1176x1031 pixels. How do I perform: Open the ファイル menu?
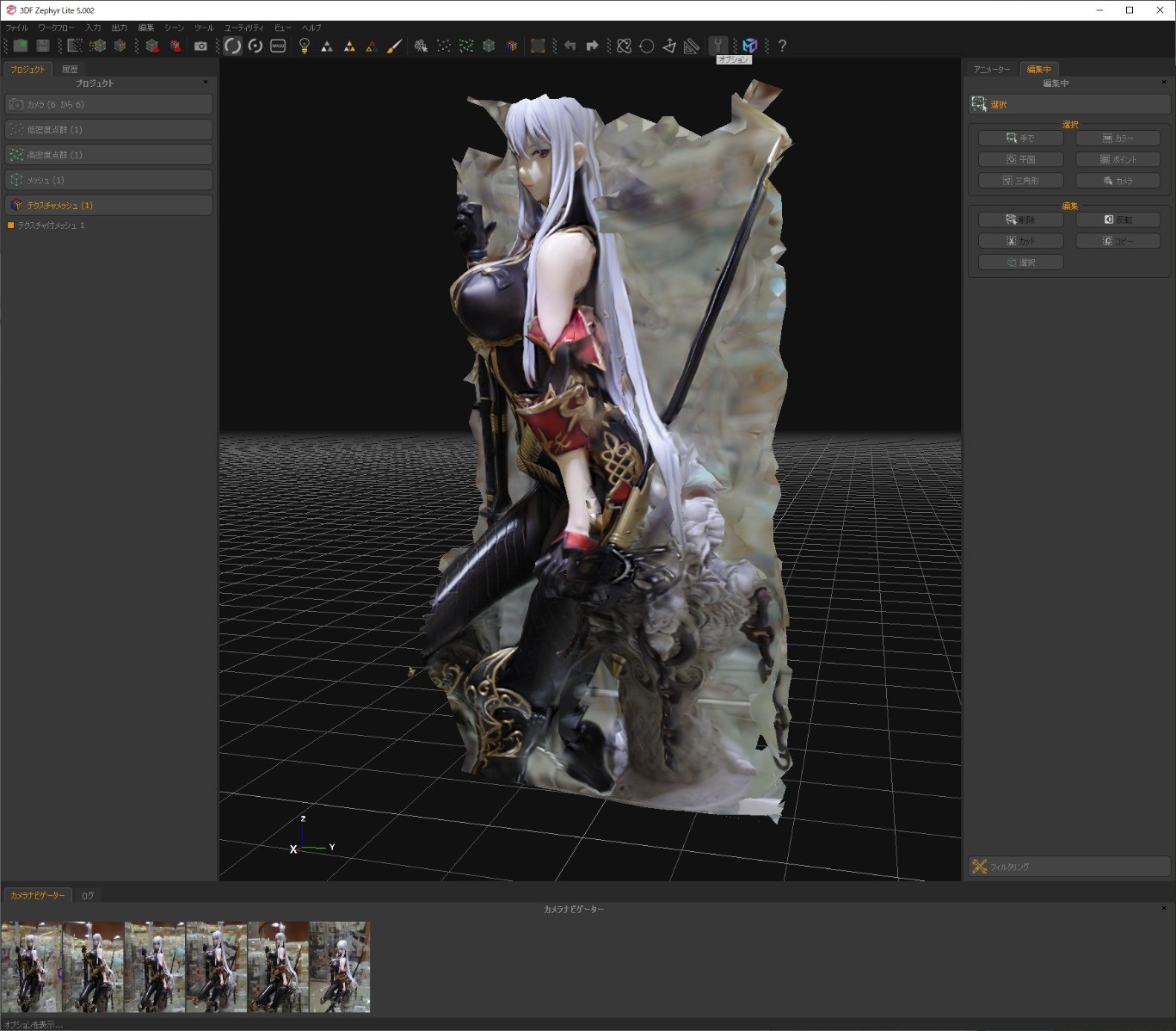[16, 28]
